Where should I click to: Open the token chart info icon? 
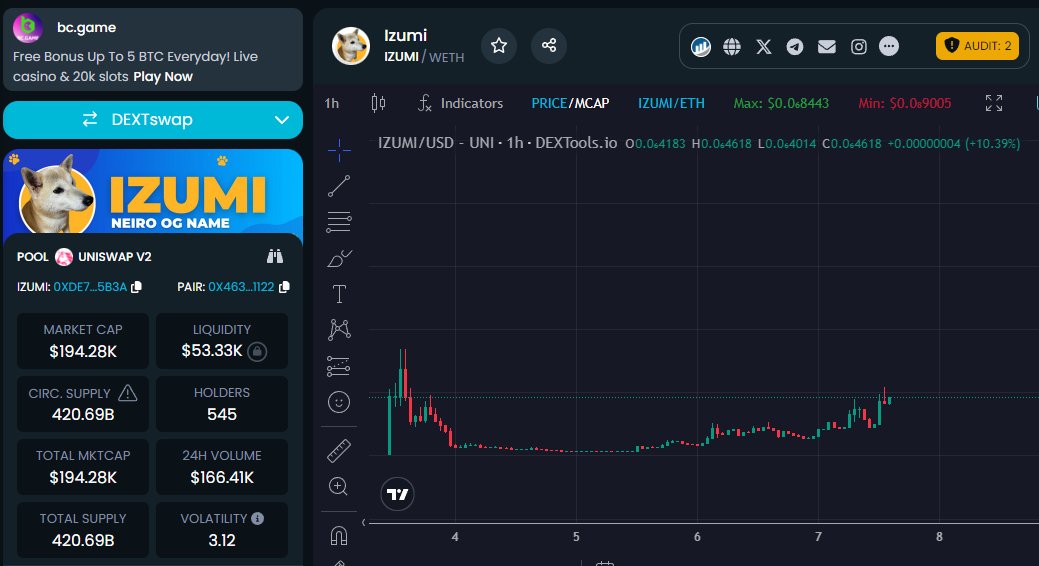[x=700, y=46]
